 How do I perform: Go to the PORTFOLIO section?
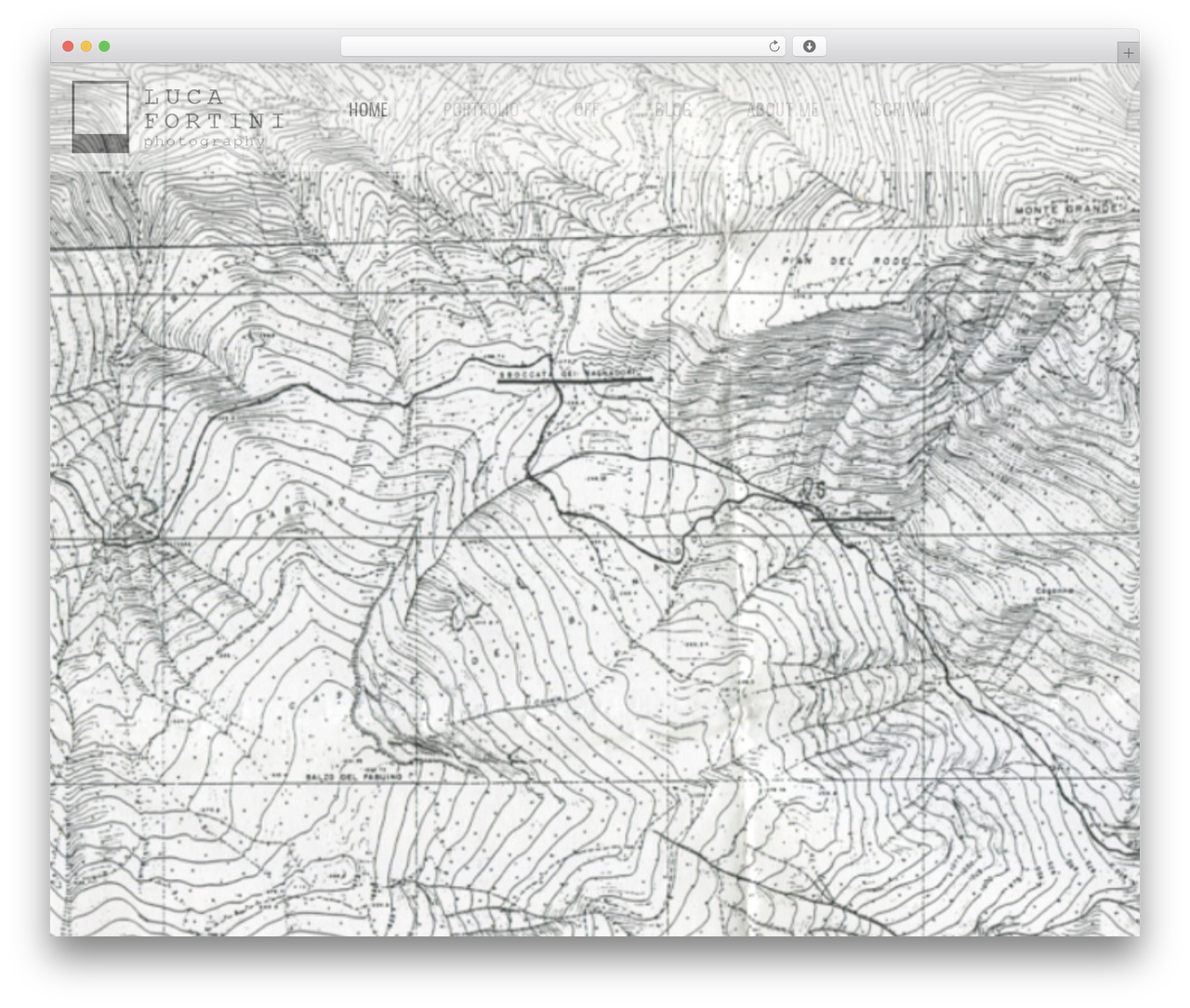(481, 110)
